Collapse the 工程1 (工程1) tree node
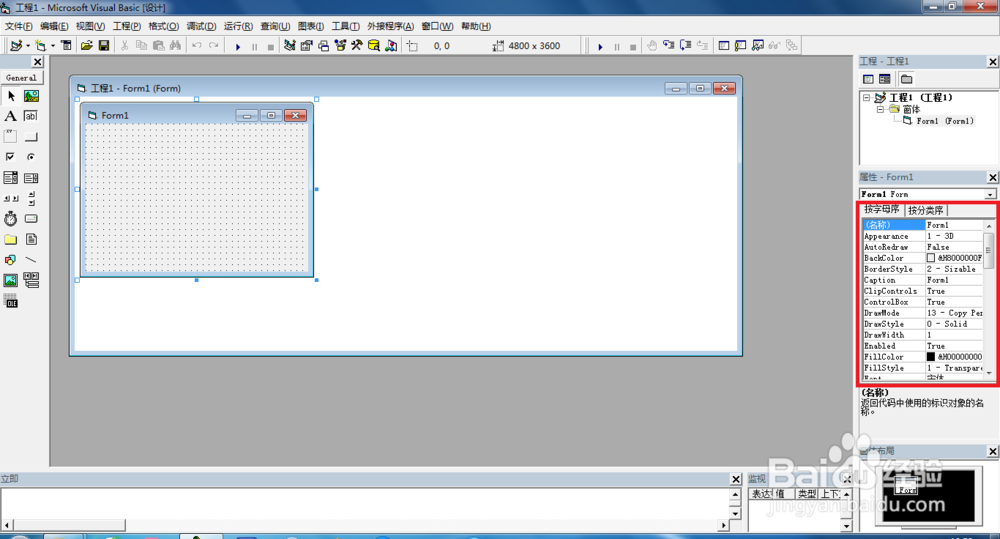Screen dimensions: 1000x539 [867, 98]
